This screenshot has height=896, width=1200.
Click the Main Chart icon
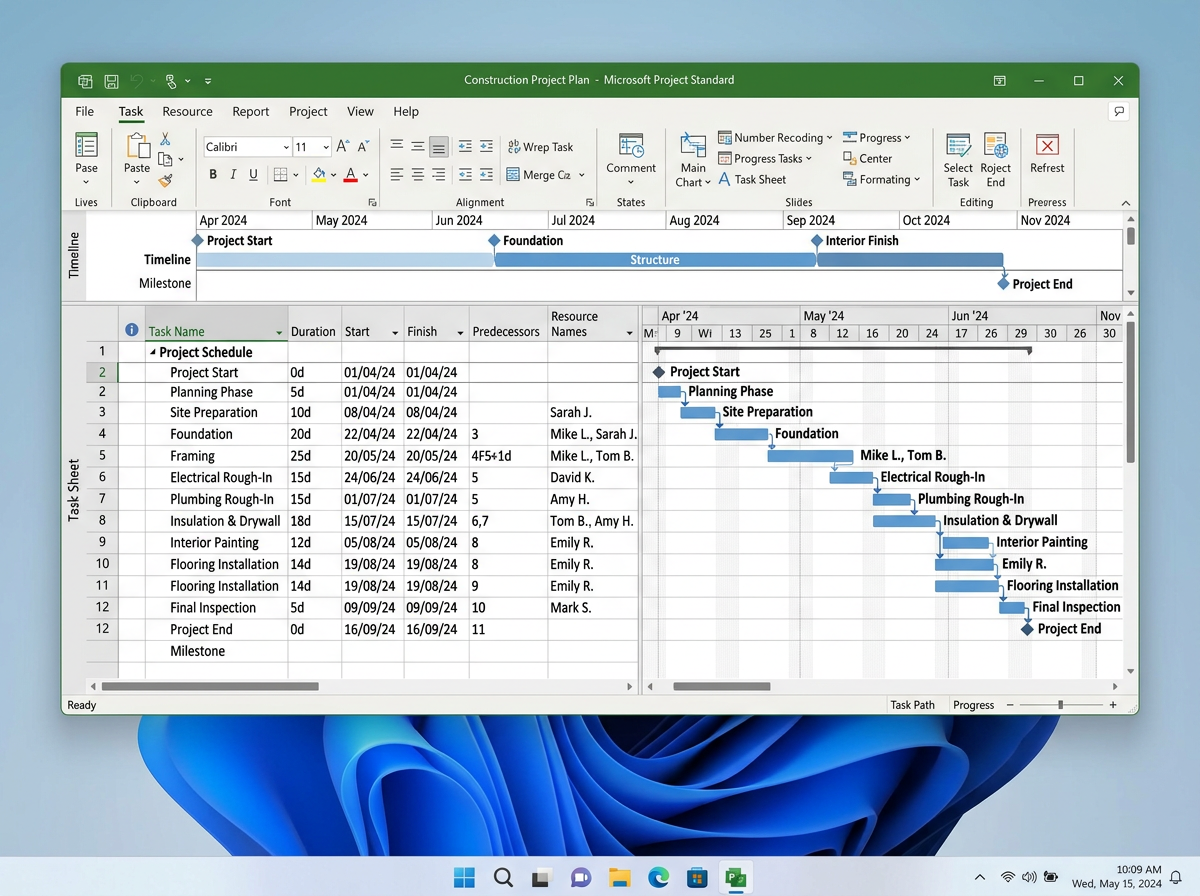(693, 146)
